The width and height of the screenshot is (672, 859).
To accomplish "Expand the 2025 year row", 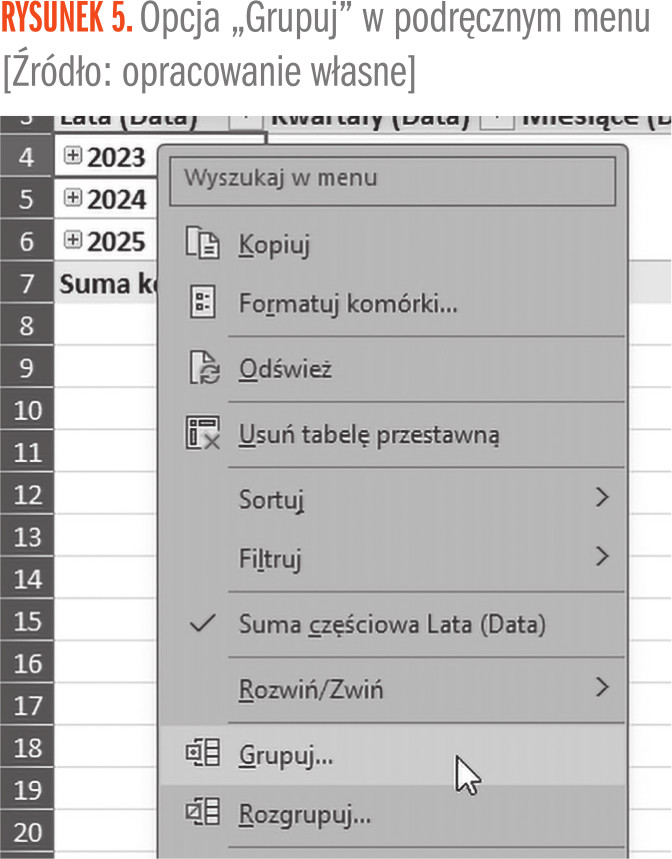I will point(72,240).
